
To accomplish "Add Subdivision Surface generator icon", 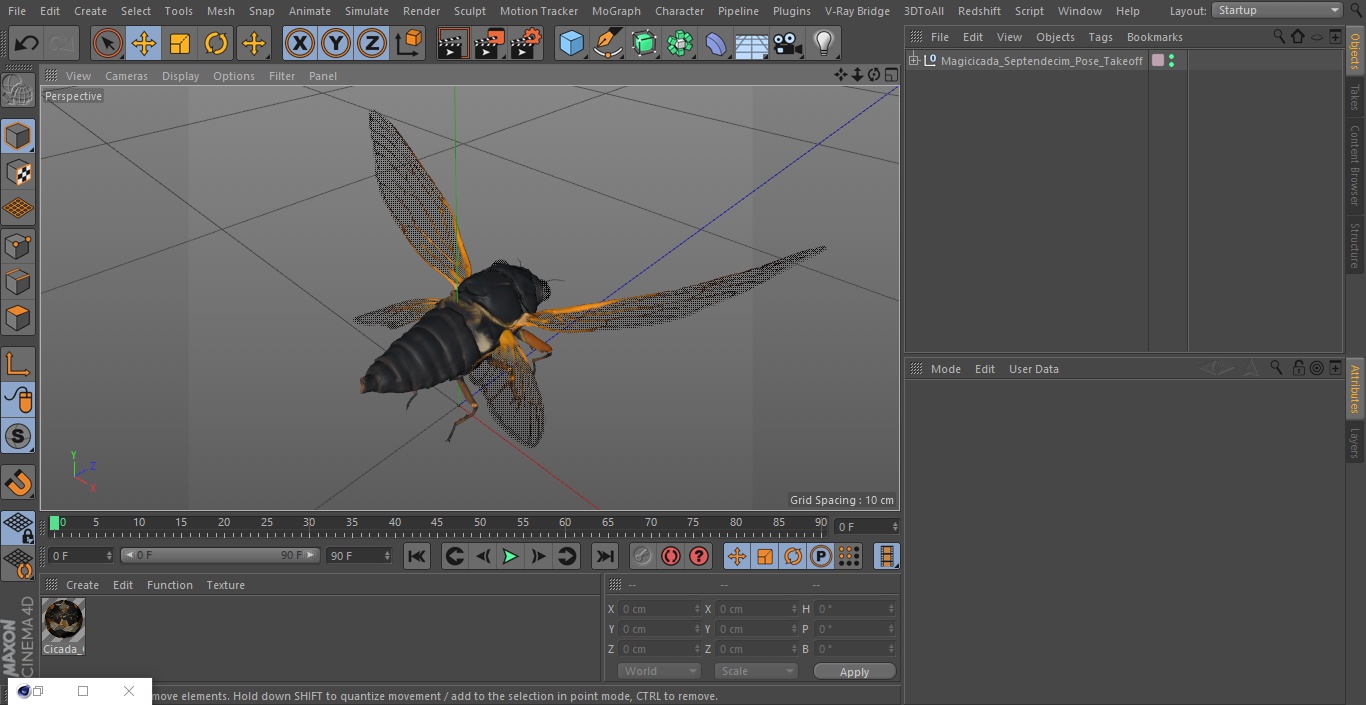I will pos(644,43).
